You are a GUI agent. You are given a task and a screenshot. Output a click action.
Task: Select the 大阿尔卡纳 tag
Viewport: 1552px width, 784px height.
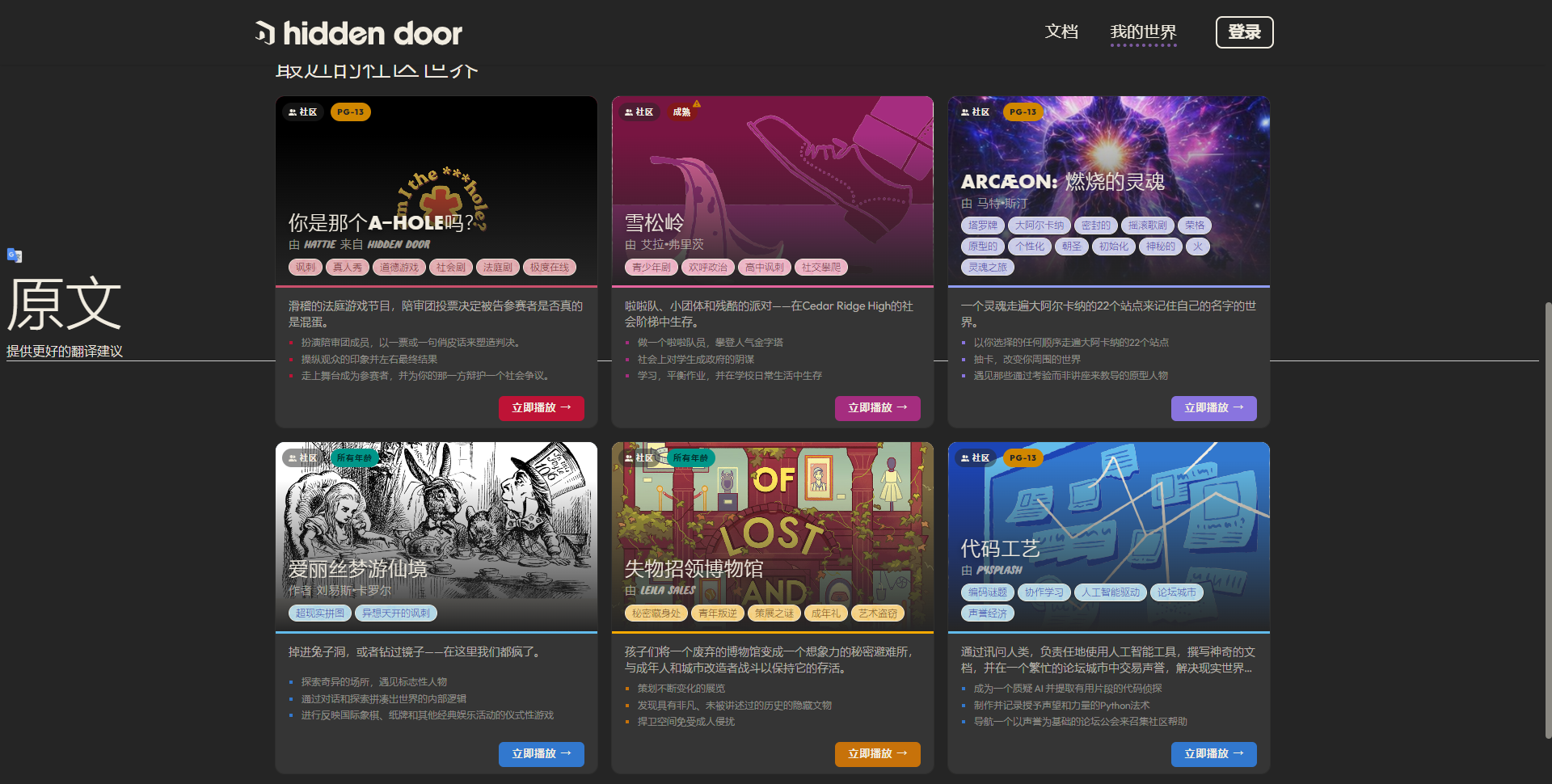click(x=1040, y=226)
